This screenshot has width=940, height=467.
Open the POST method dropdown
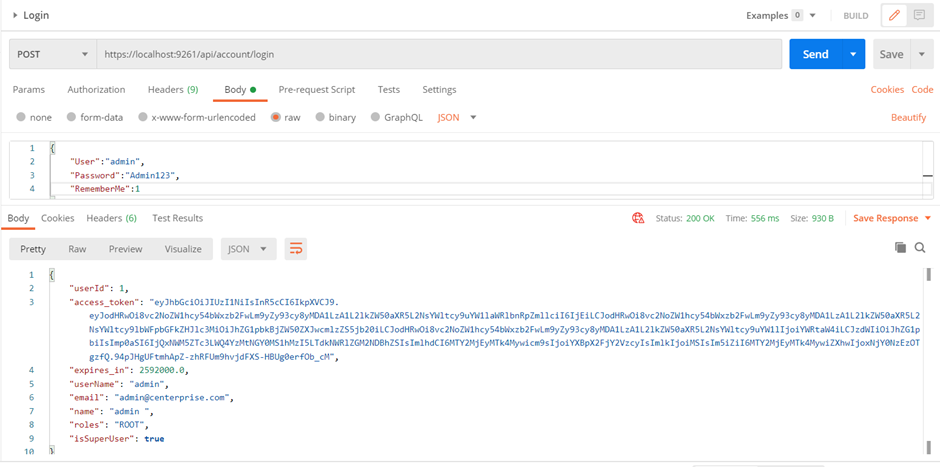point(53,54)
